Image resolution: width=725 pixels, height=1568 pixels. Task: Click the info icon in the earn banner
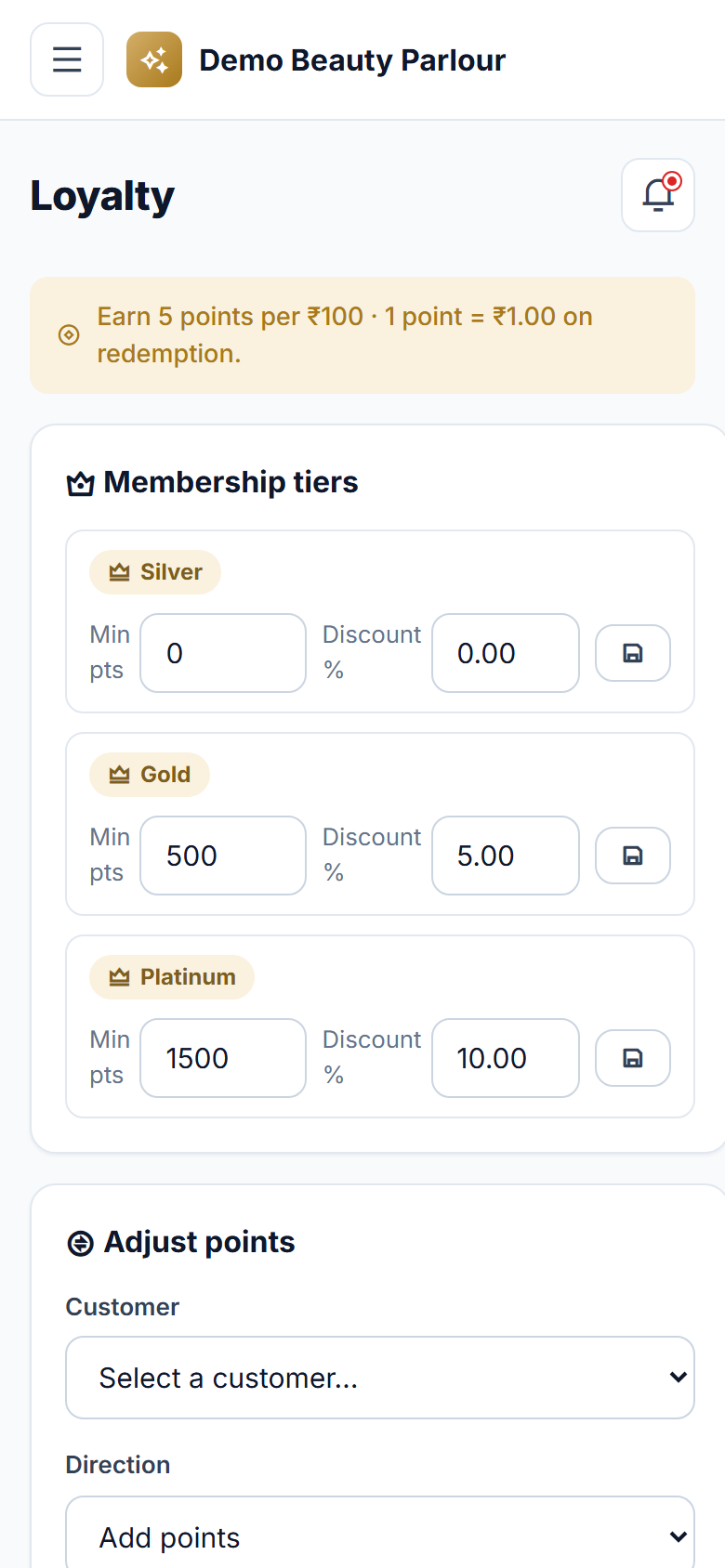(x=69, y=335)
